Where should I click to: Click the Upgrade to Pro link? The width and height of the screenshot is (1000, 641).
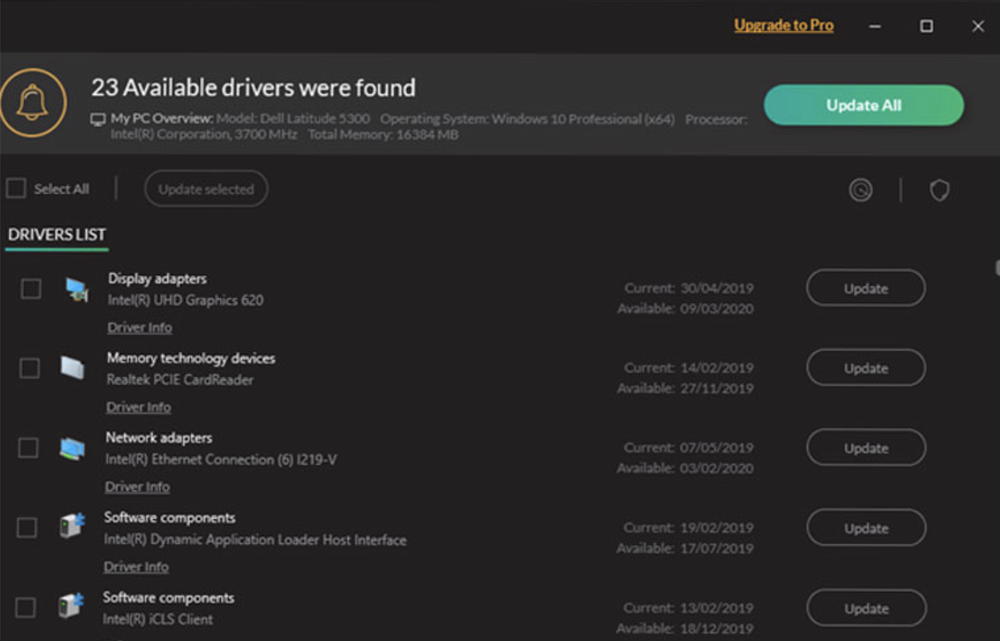coord(783,24)
